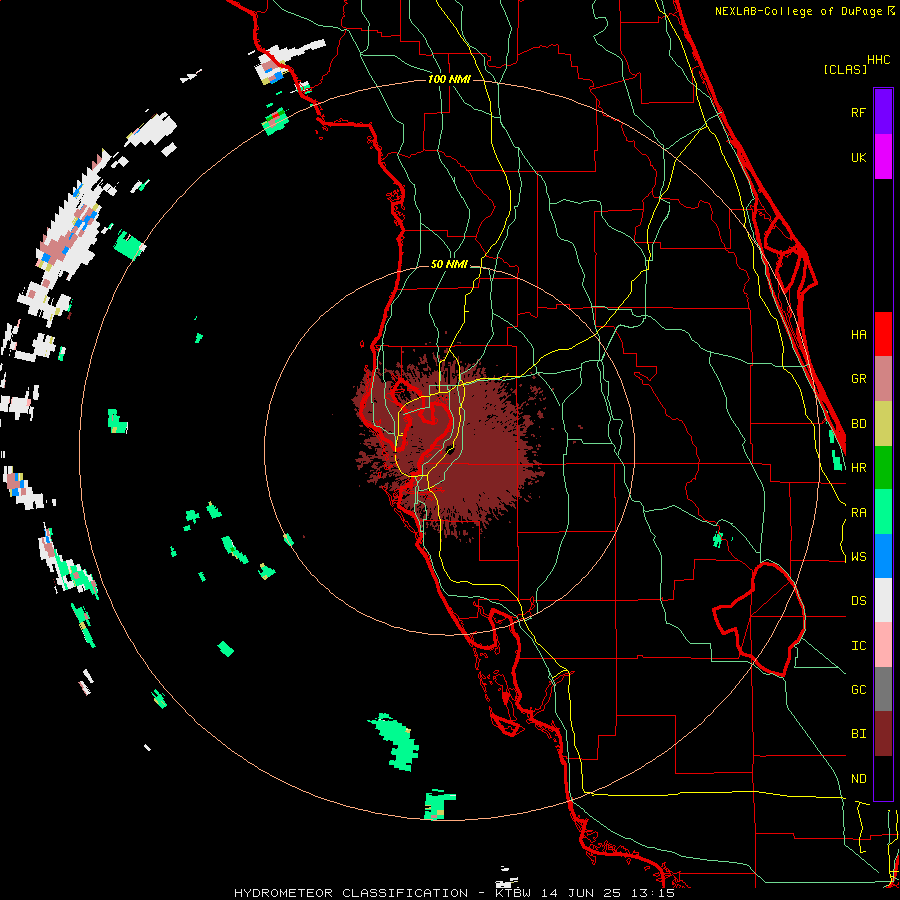The height and width of the screenshot is (900, 900).
Task: Click the '100 NMI' range ring label
Action: (449, 79)
